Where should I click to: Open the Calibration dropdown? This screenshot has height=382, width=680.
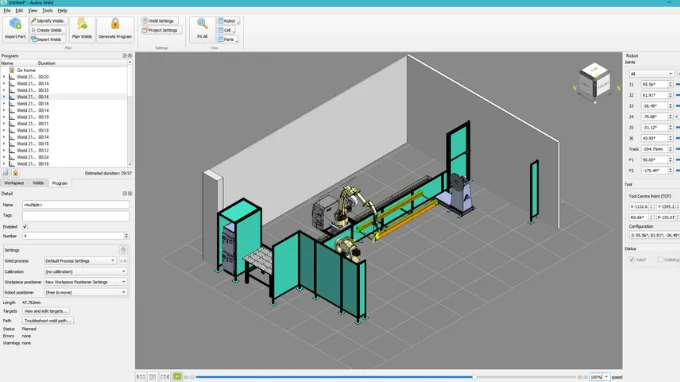pos(85,271)
